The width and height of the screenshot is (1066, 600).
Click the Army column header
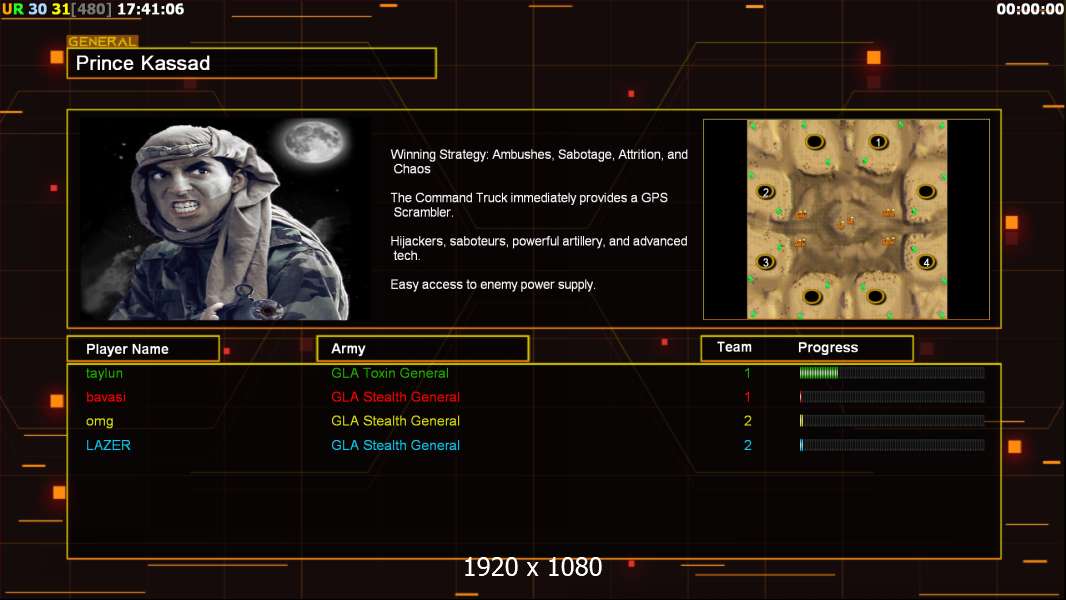[423, 349]
